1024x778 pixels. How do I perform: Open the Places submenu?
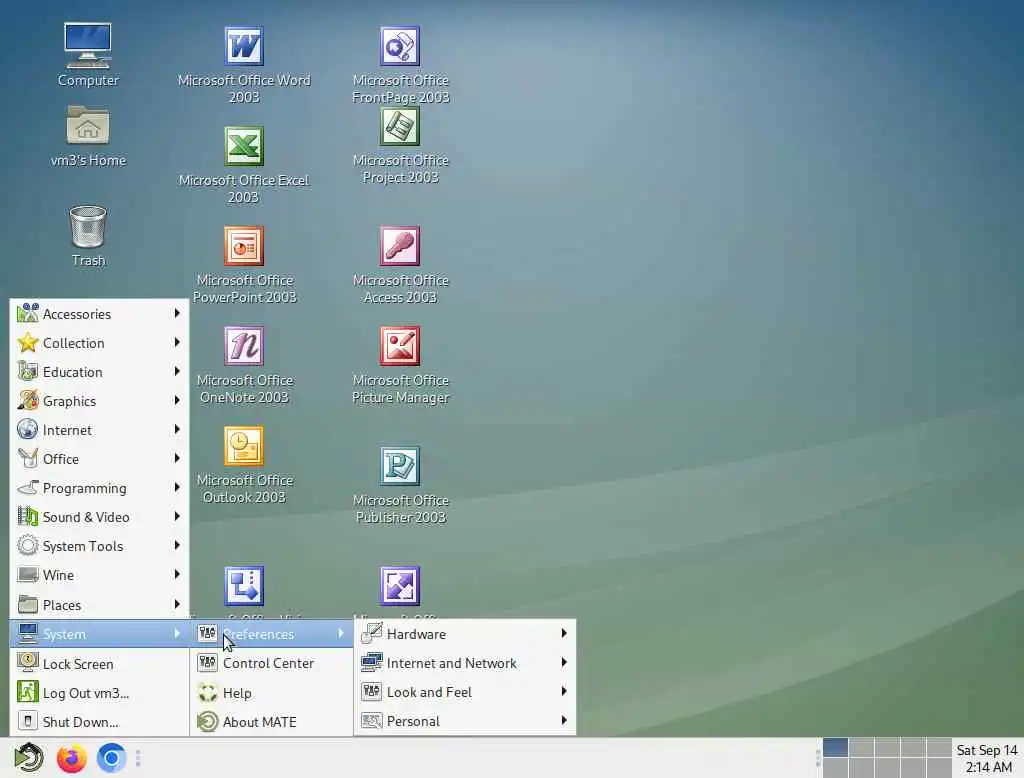(99, 605)
